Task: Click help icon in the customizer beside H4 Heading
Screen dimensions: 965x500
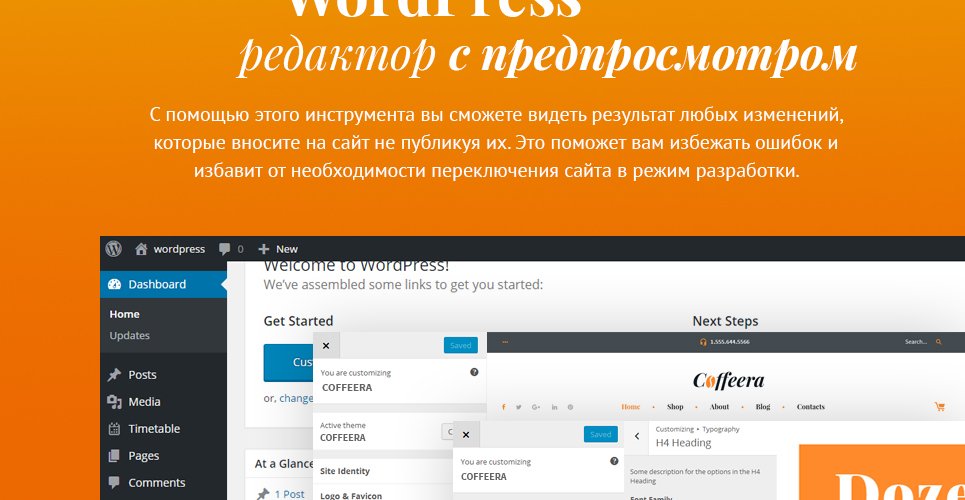Action: coord(614,461)
